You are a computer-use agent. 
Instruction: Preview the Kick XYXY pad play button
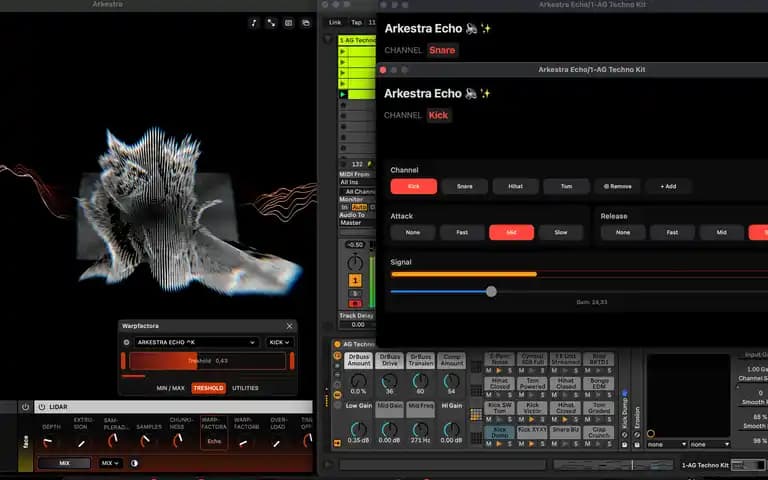(531, 444)
